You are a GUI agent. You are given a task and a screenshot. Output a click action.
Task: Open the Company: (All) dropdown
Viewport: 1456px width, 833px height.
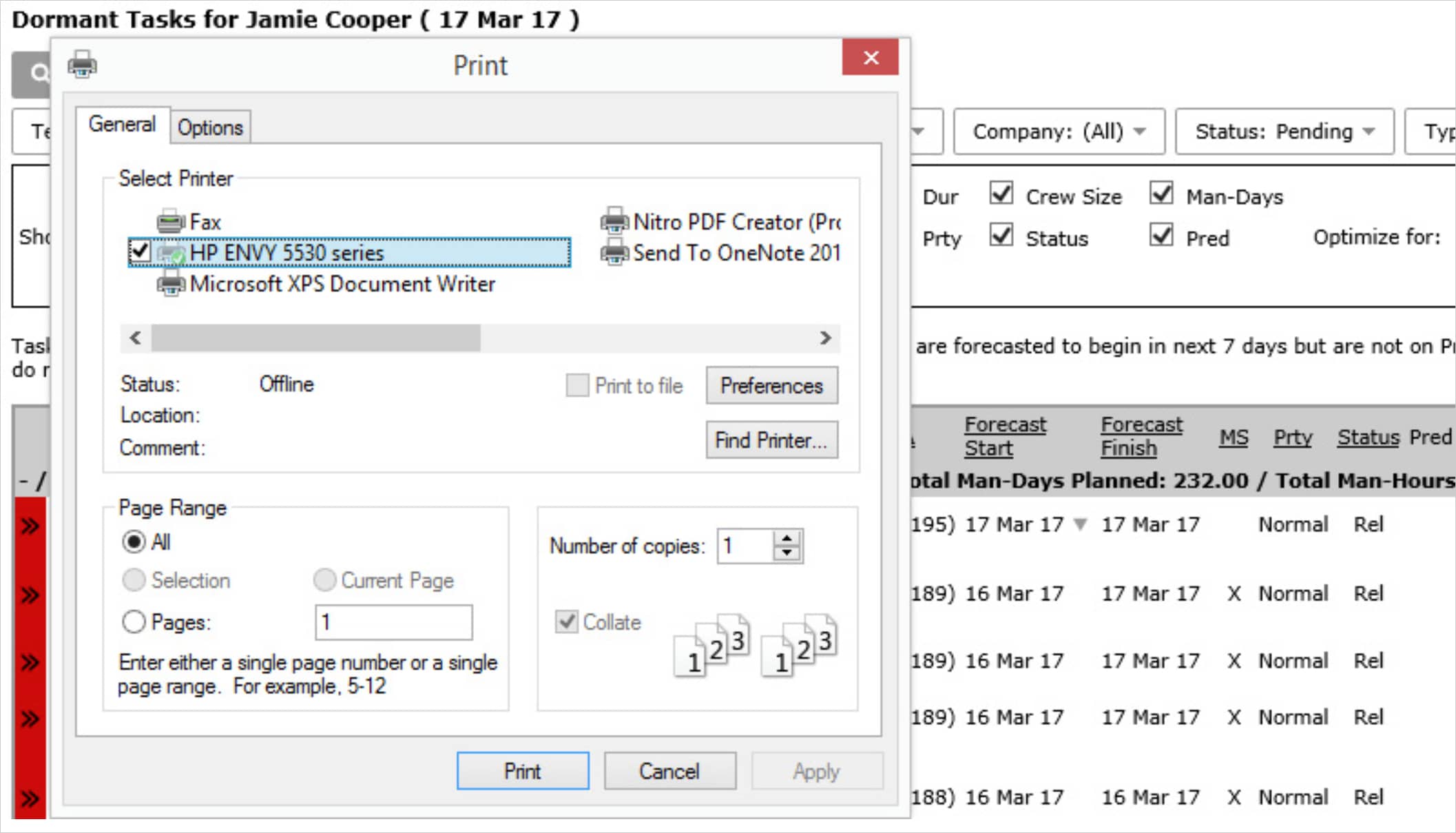point(1059,131)
